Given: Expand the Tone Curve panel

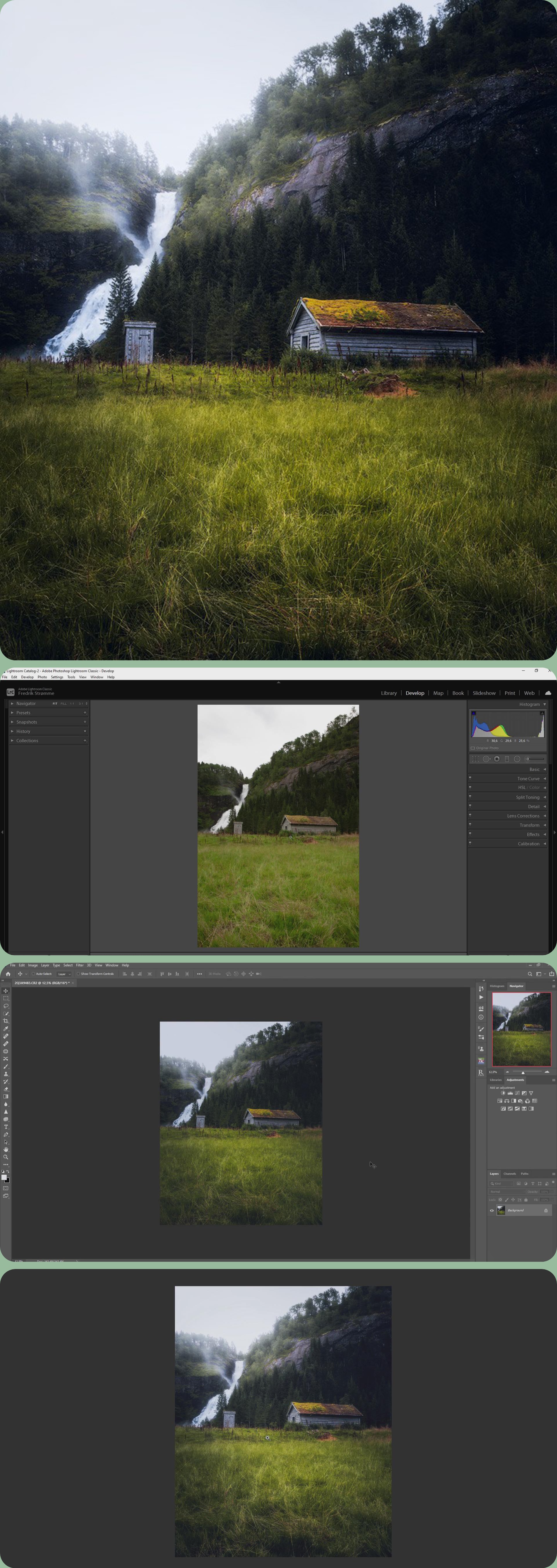Looking at the screenshot, I should [528, 779].
